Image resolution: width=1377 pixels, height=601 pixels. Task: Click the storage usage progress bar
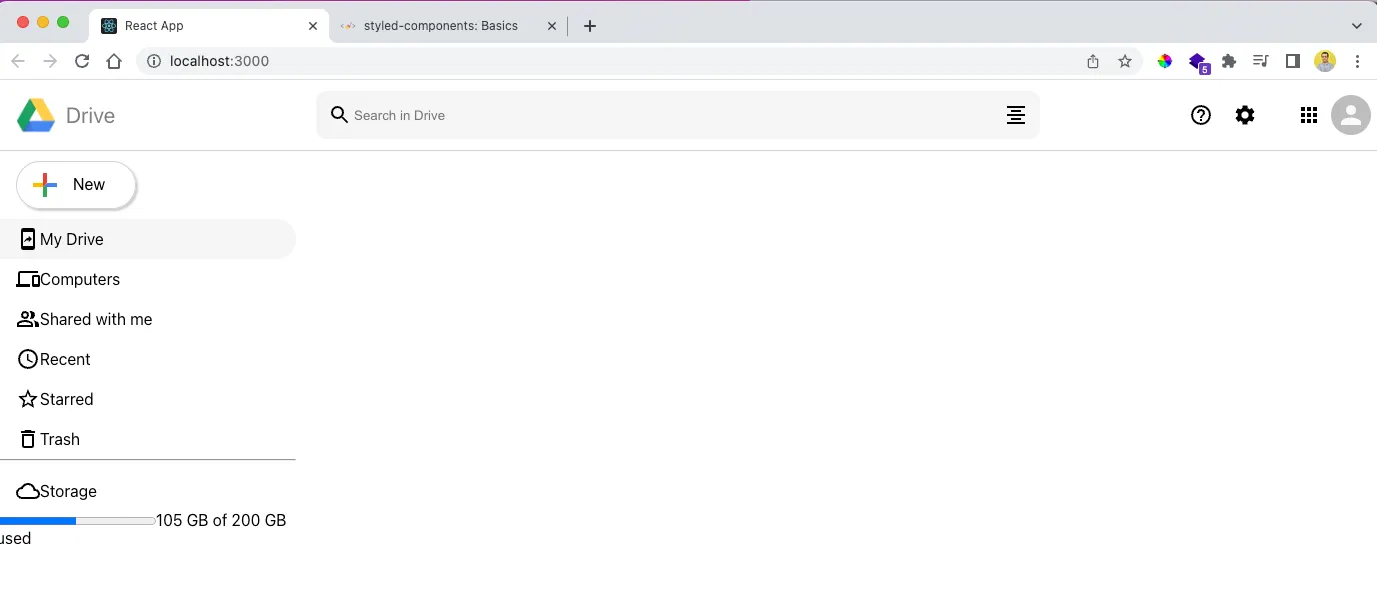(77, 521)
